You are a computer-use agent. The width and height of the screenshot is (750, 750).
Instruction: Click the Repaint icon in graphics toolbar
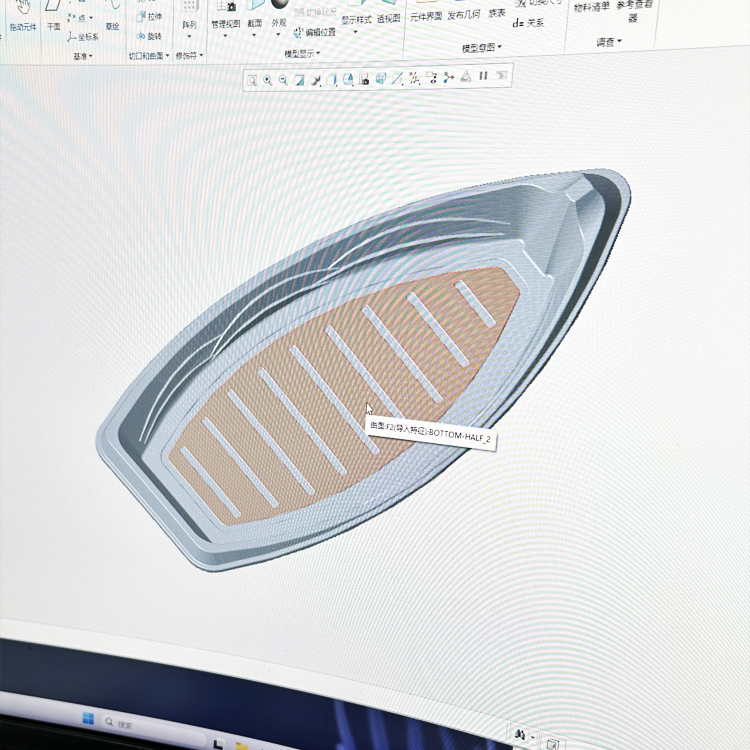click(x=299, y=80)
